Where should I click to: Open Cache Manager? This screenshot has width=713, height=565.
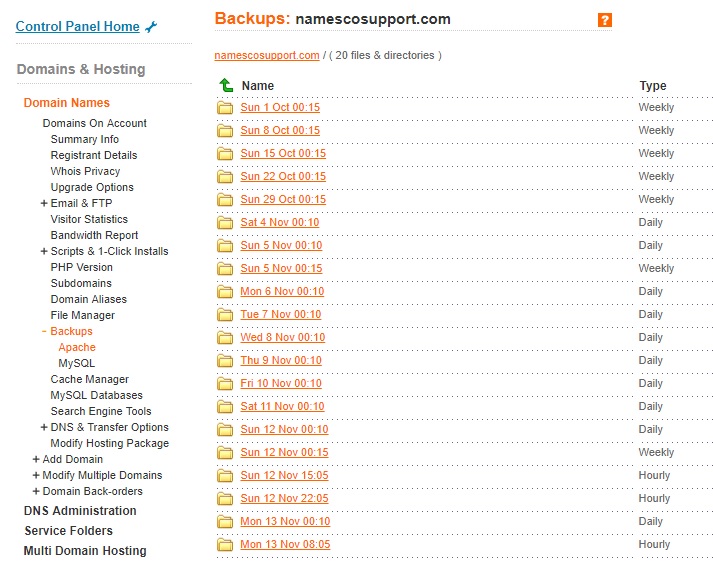(90, 379)
